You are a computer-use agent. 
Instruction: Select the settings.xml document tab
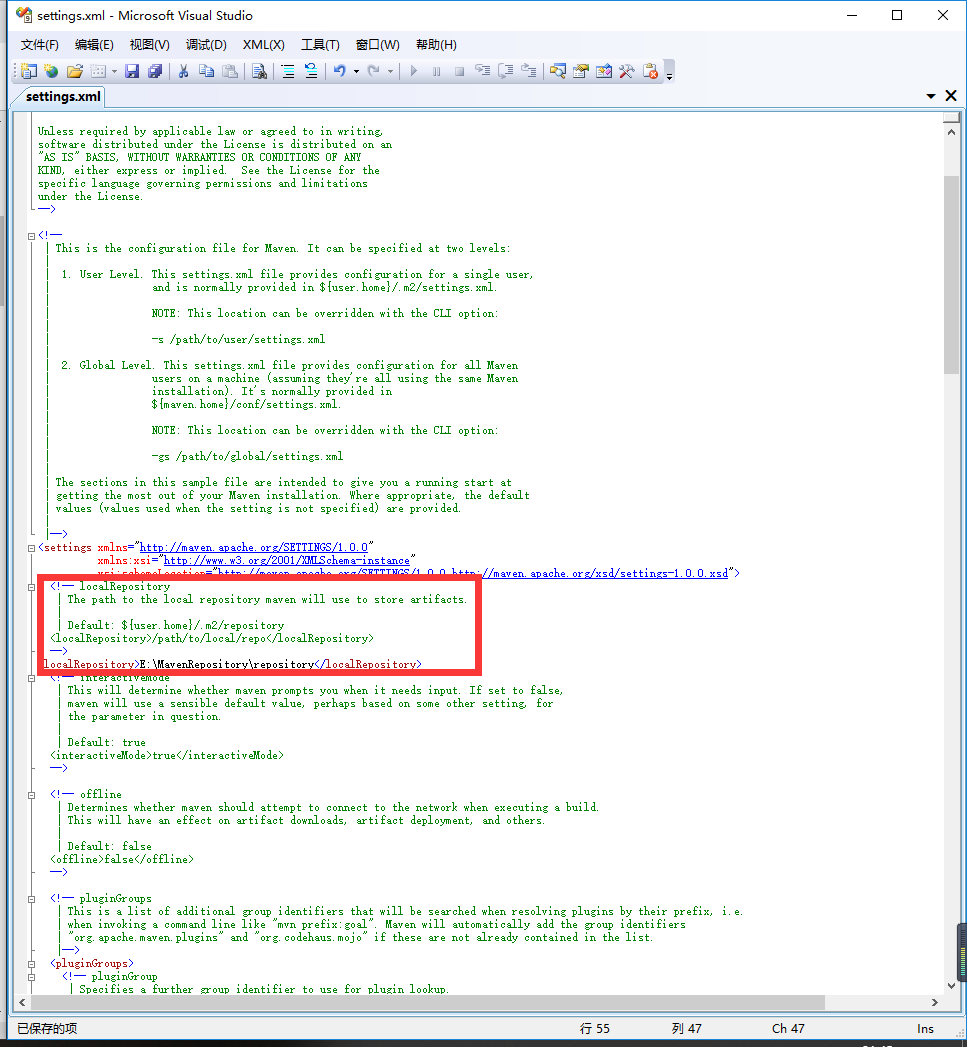click(x=63, y=97)
